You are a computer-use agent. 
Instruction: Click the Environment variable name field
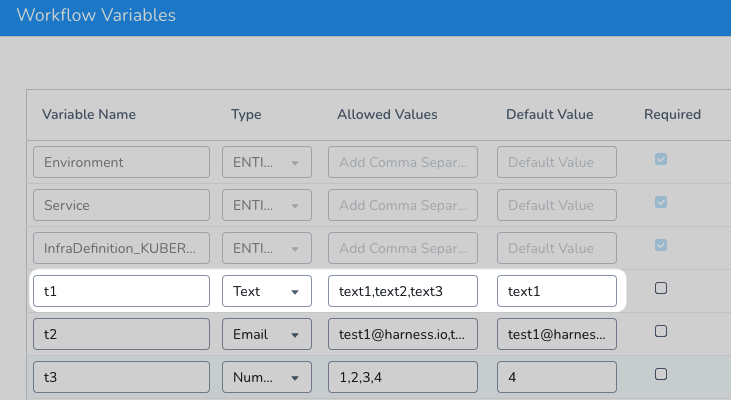tap(121, 162)
